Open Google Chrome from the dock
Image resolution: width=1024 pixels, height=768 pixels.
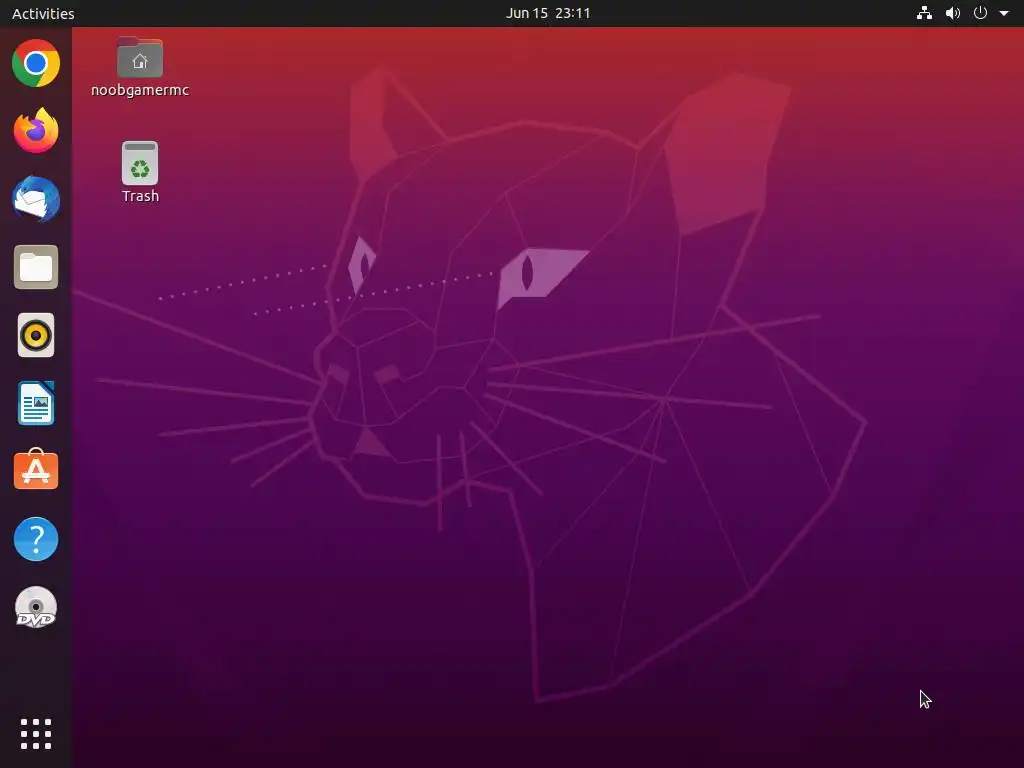click(36, 63)
